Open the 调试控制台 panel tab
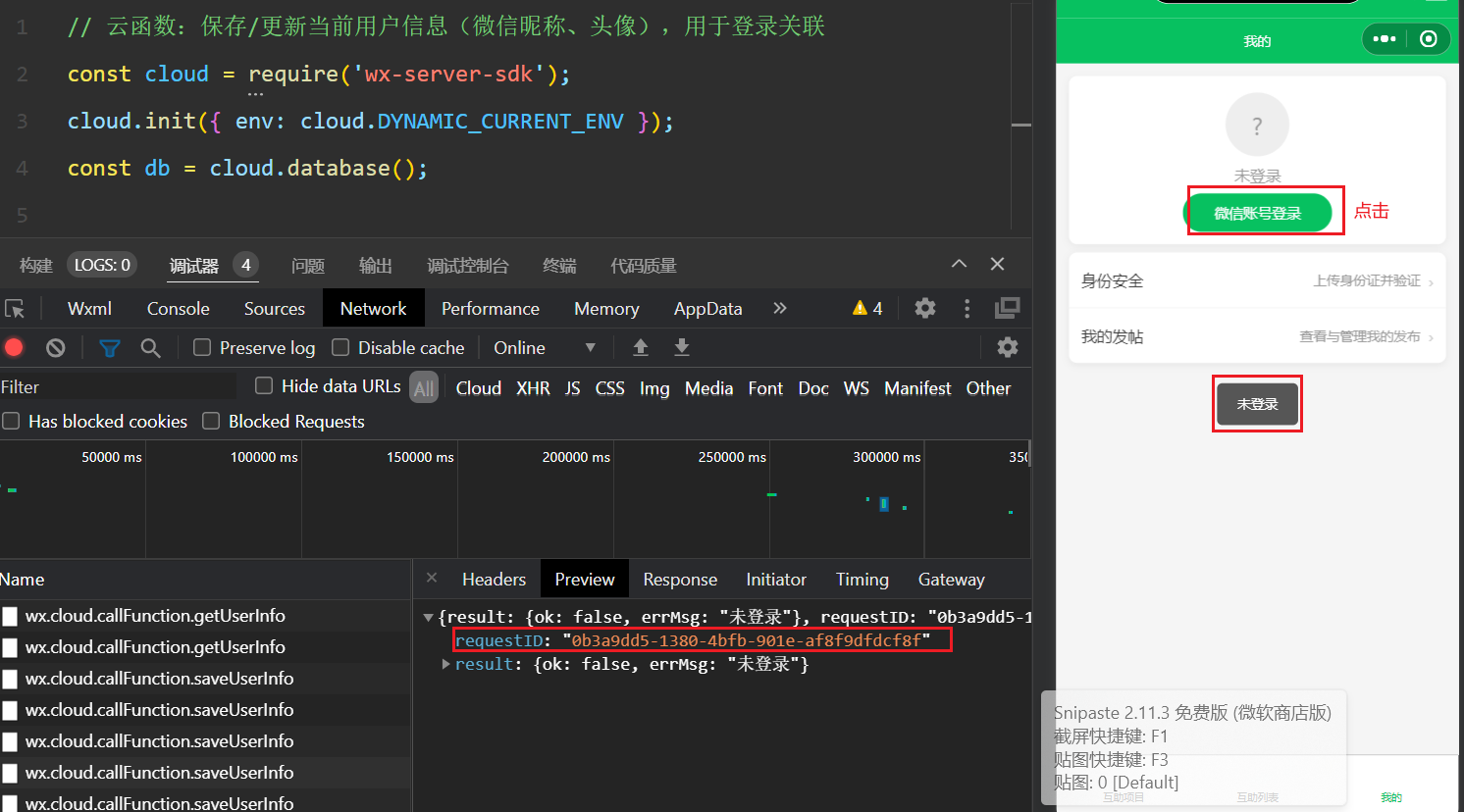 (x=468, y=265)
